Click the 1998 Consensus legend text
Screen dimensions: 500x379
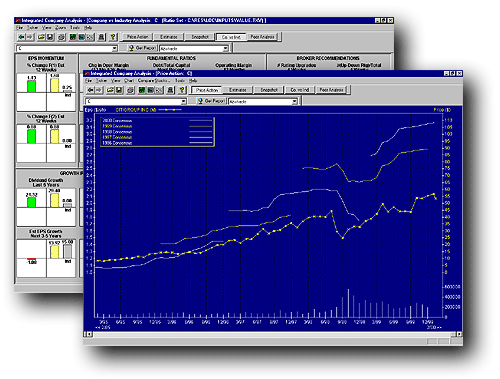pyautogui.click(x=117, y=132)
